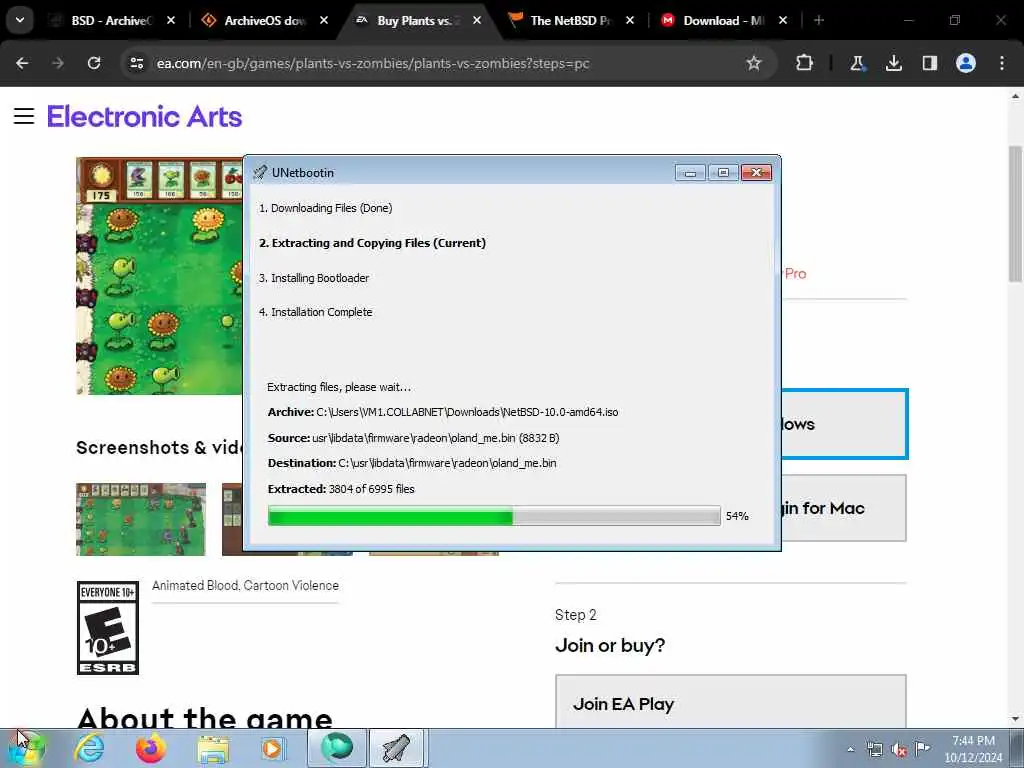
Task: Toggle the browser side panel
Action: [929, 63]
